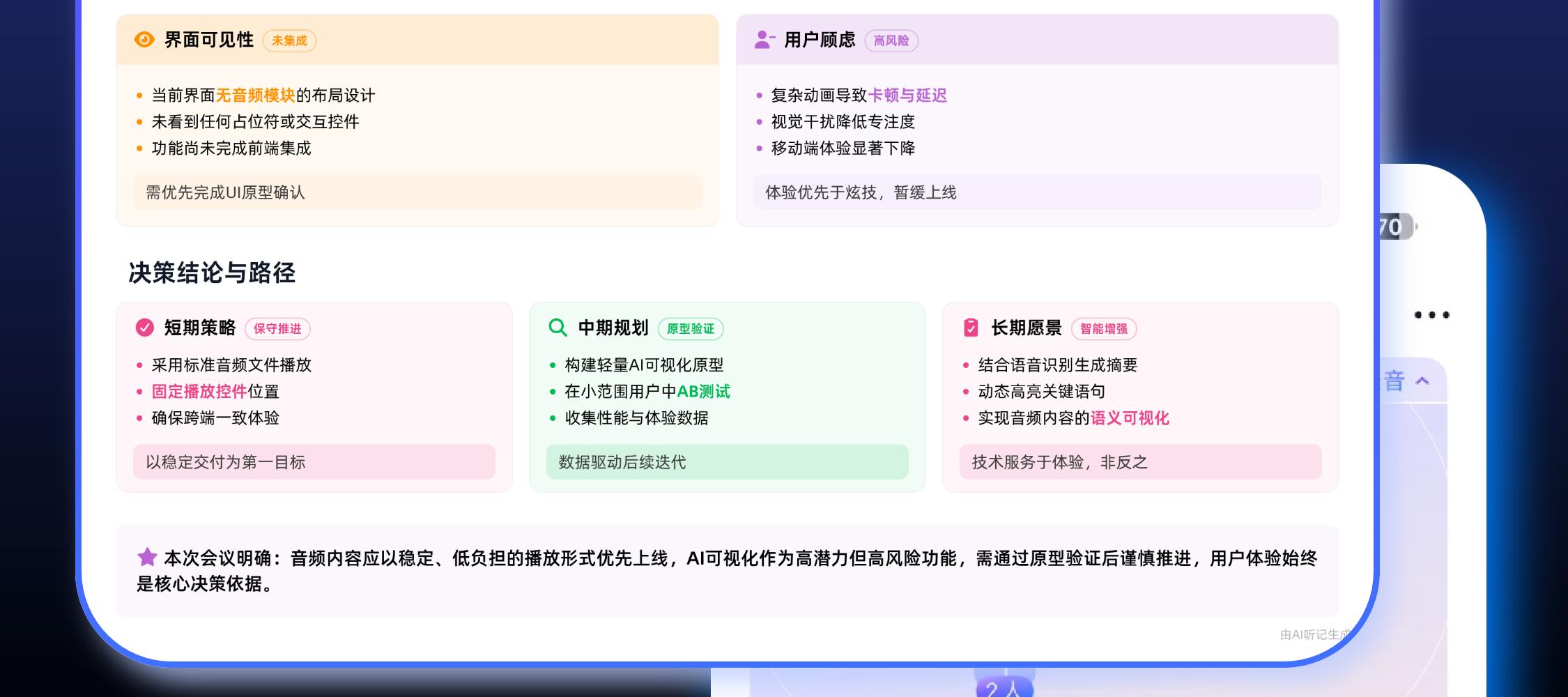Select the 原型验证 tag
1568x697 pixels.
click(x=691, y=328)
